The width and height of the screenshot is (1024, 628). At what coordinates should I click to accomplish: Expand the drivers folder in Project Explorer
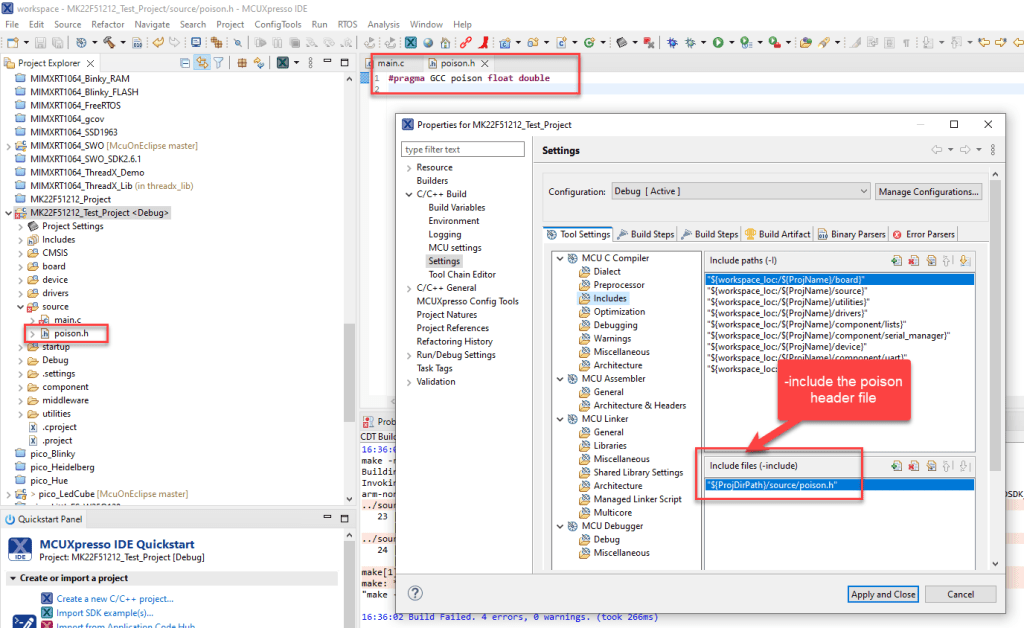click(x=22, y=293)
